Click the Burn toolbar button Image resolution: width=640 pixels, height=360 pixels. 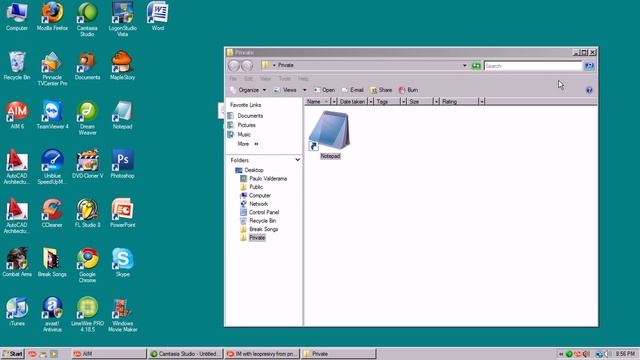(408, 90)
